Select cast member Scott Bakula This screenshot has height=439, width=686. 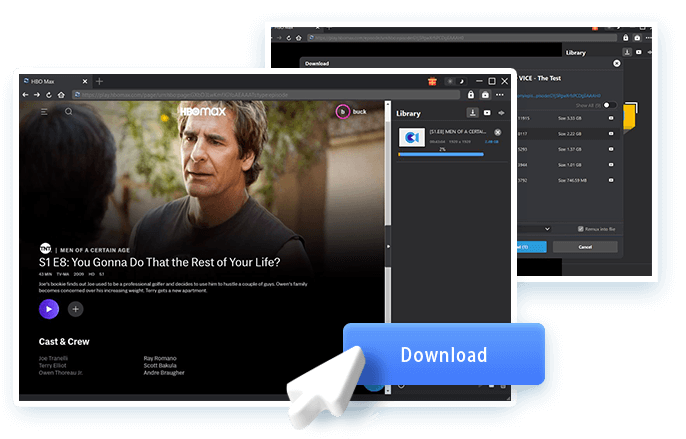160,365
